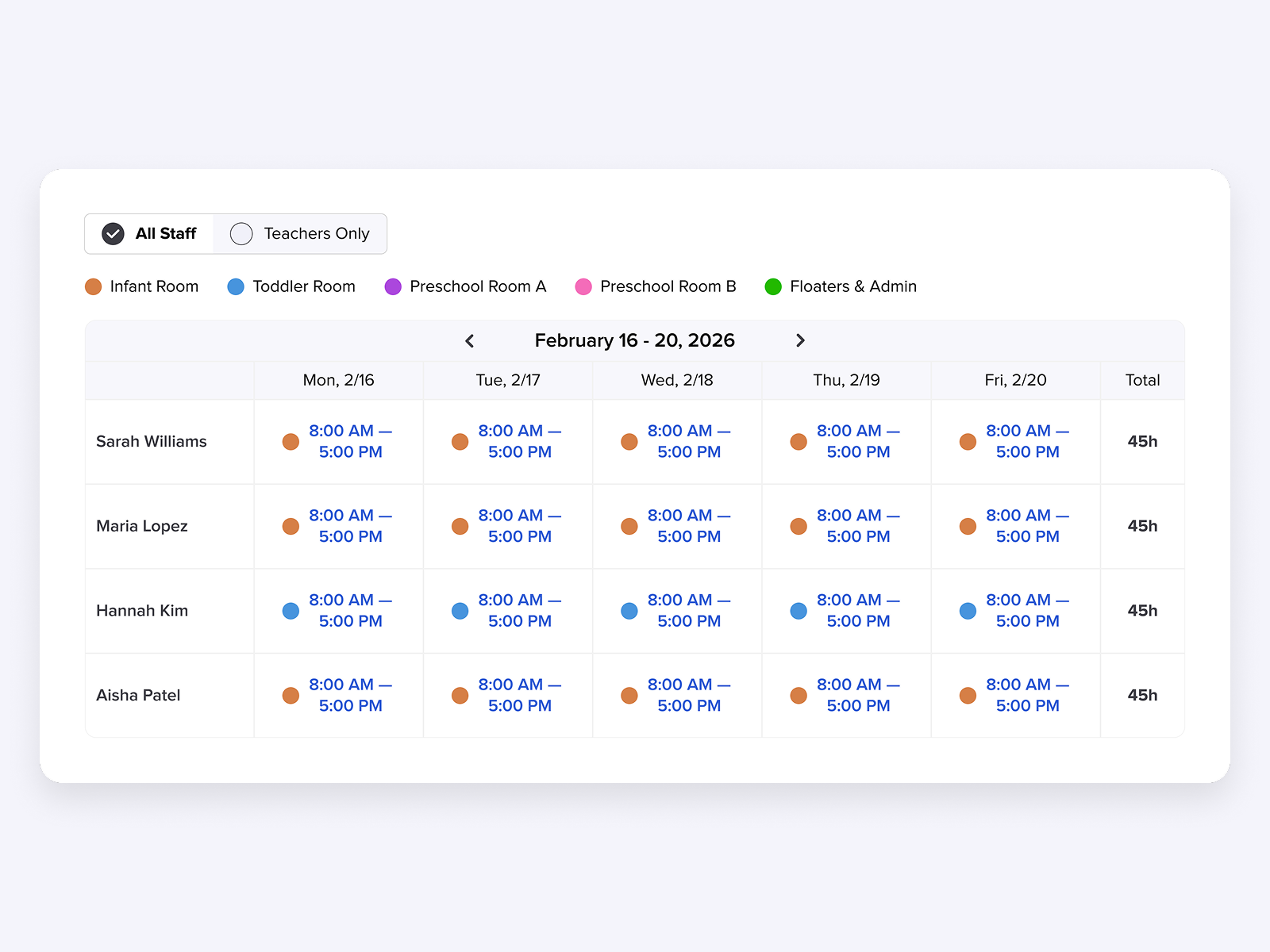The image size is (1270, 952).
Task: Open Hannah Kim staff row name
Action: pos(142,611)
